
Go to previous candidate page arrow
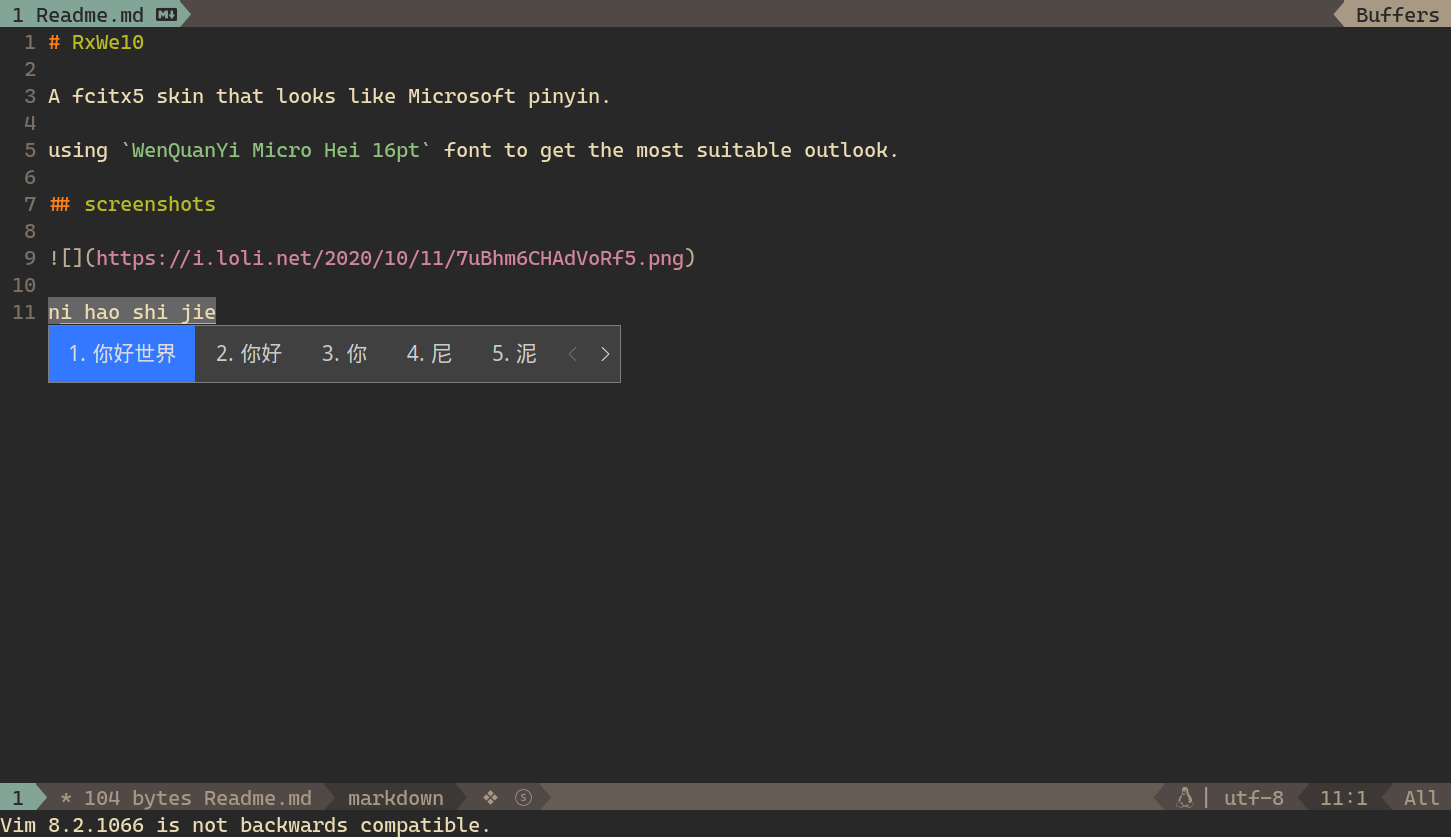(573, 354)
